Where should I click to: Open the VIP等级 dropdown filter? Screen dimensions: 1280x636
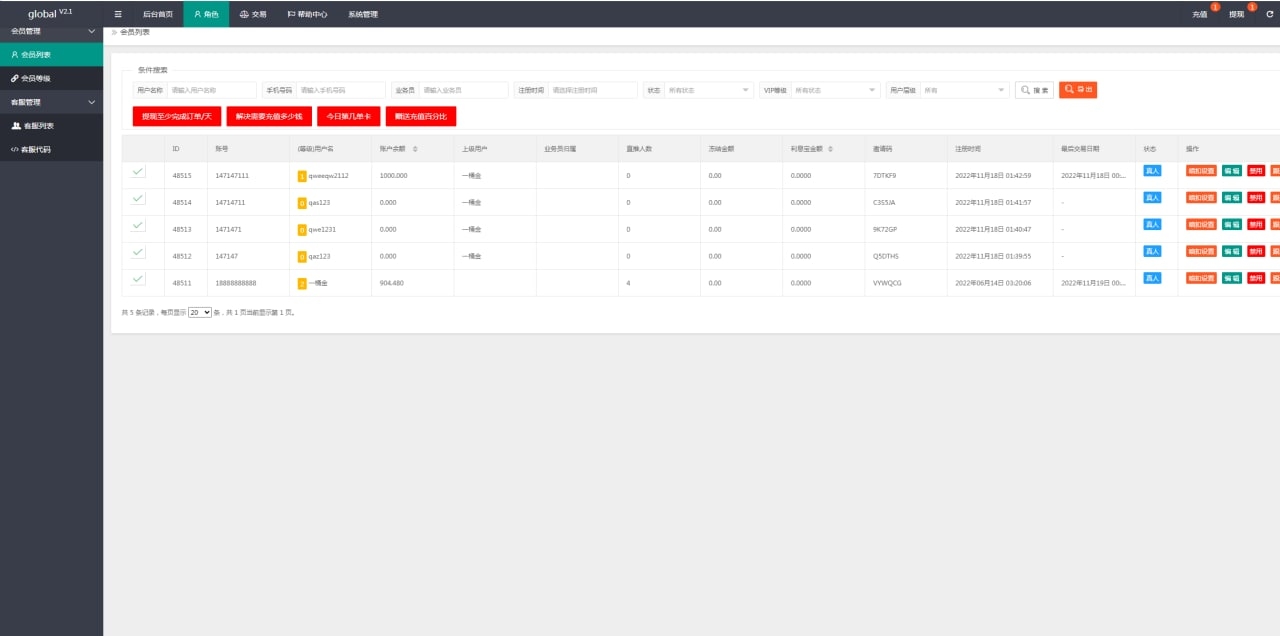pyautogui.click(x=835, y=90)
